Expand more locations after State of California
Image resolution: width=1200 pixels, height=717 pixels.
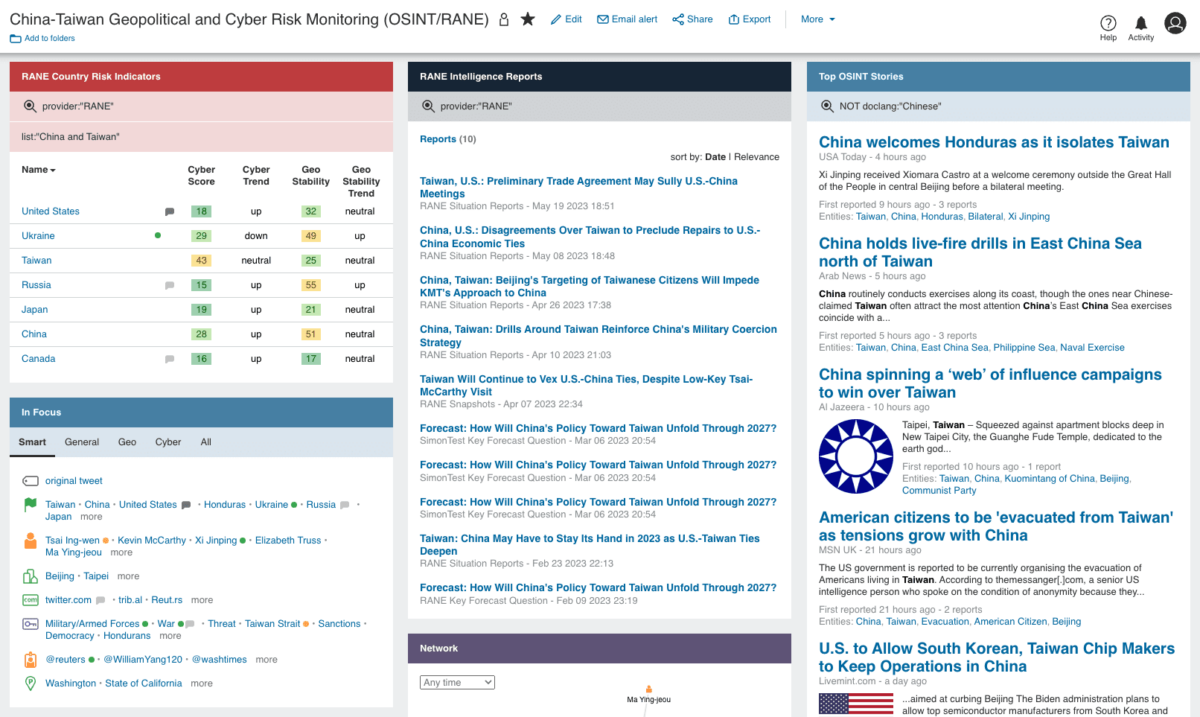[x=202, y=684]
